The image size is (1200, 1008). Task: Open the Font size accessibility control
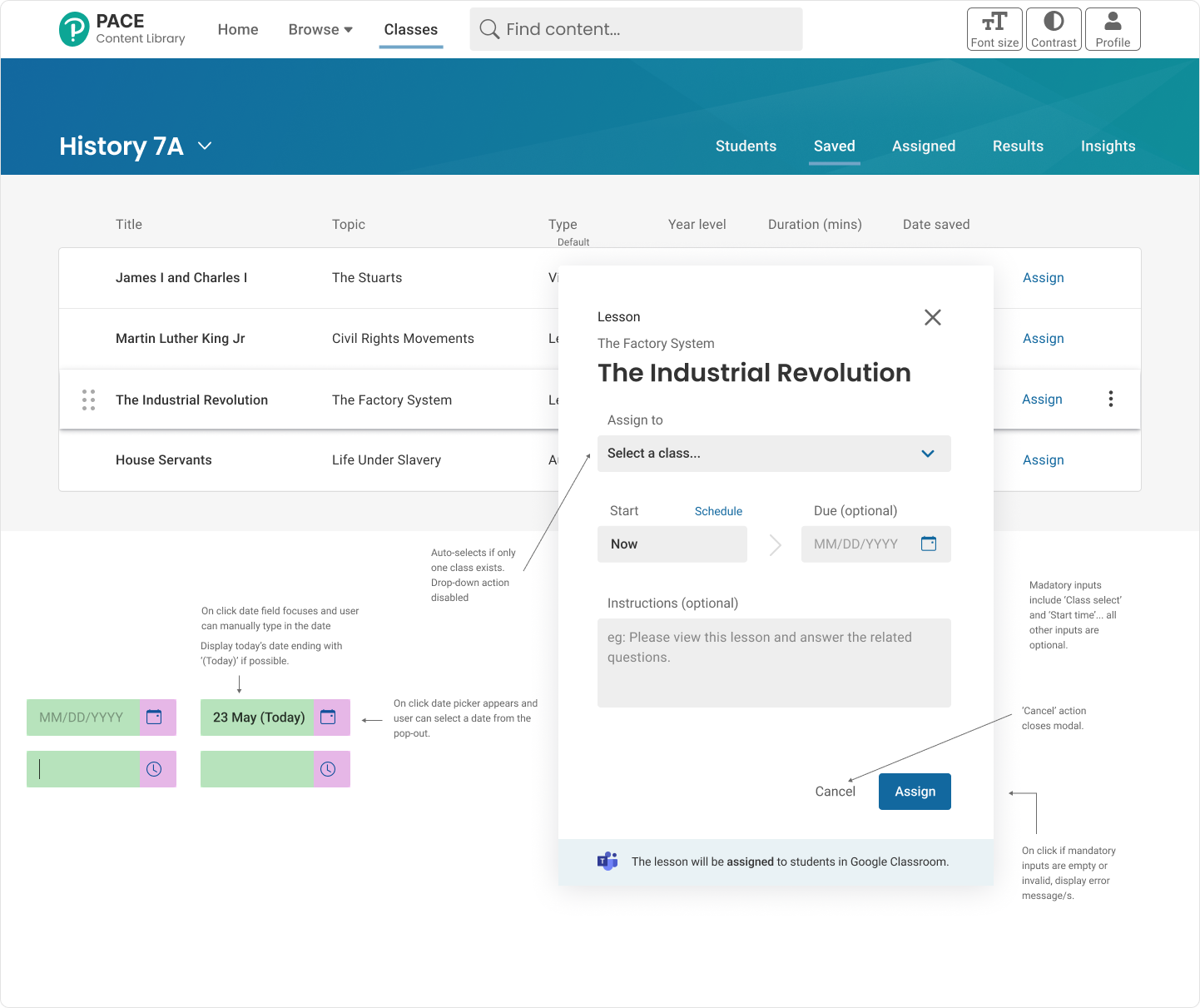click(x=994, y=29)
